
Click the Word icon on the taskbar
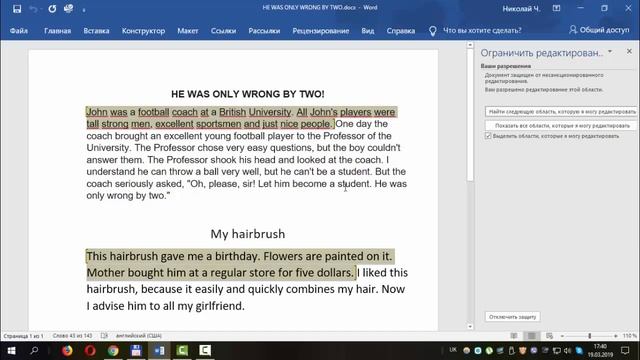click(159, 350)
